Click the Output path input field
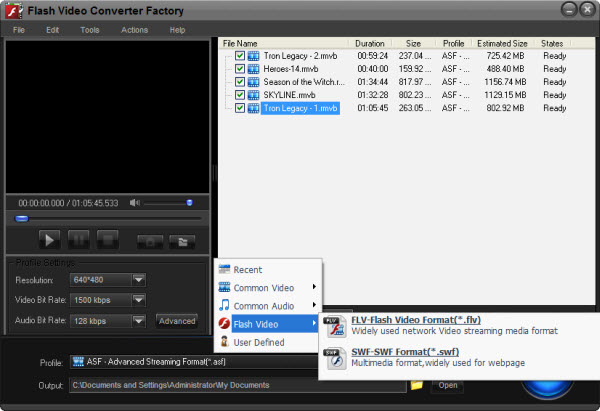600x411 pixels. point(237,385)
